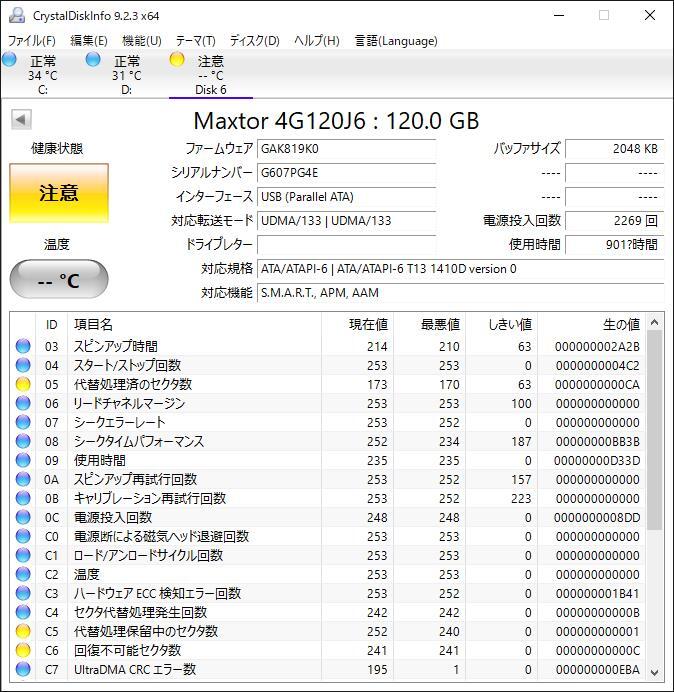Open the テーマ(T) menu
Image resolution: width=674 pixels, height=692 pixels.
[x=196, y=41]
